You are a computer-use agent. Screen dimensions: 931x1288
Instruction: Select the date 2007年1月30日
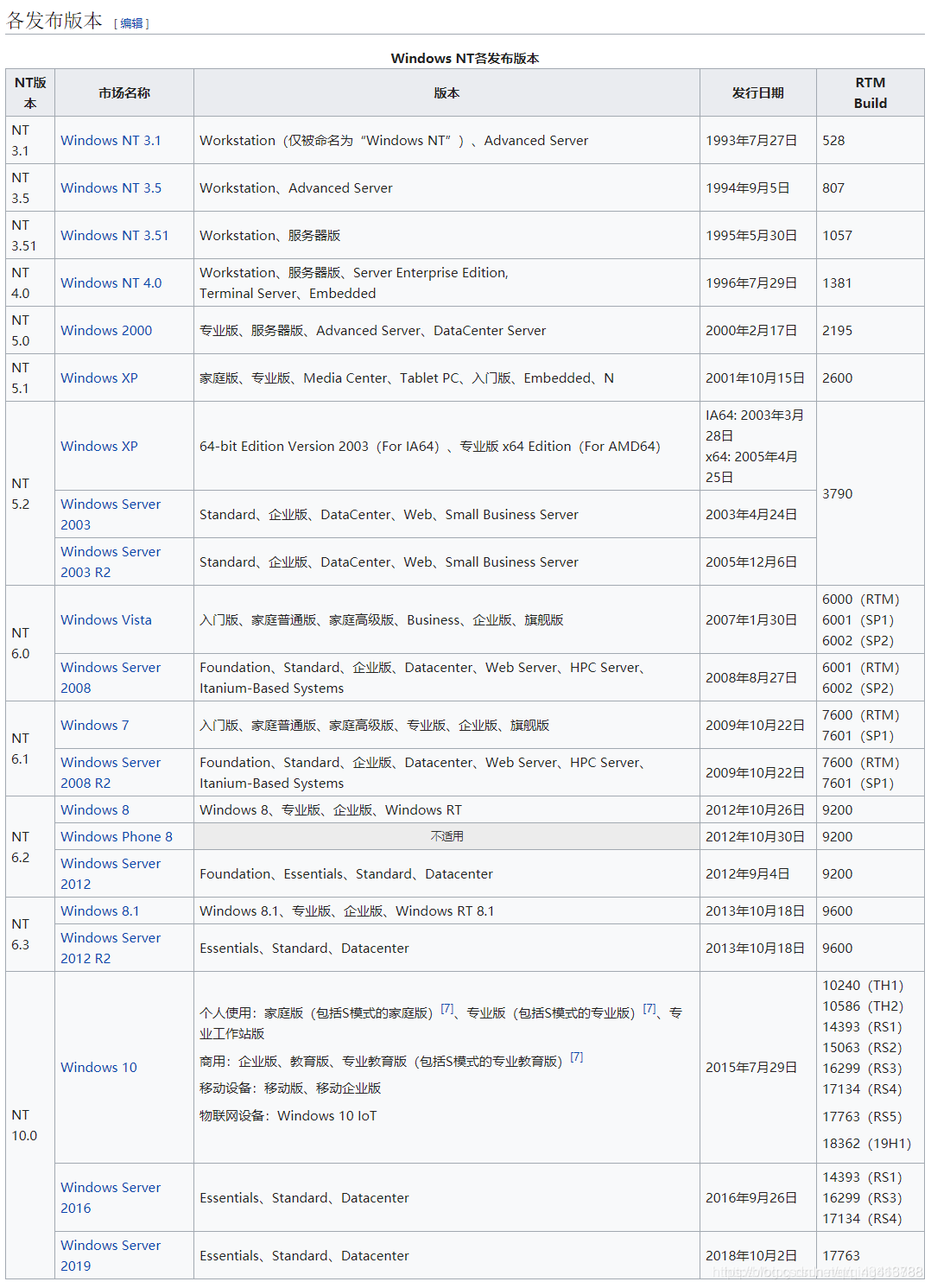[751, 620]
